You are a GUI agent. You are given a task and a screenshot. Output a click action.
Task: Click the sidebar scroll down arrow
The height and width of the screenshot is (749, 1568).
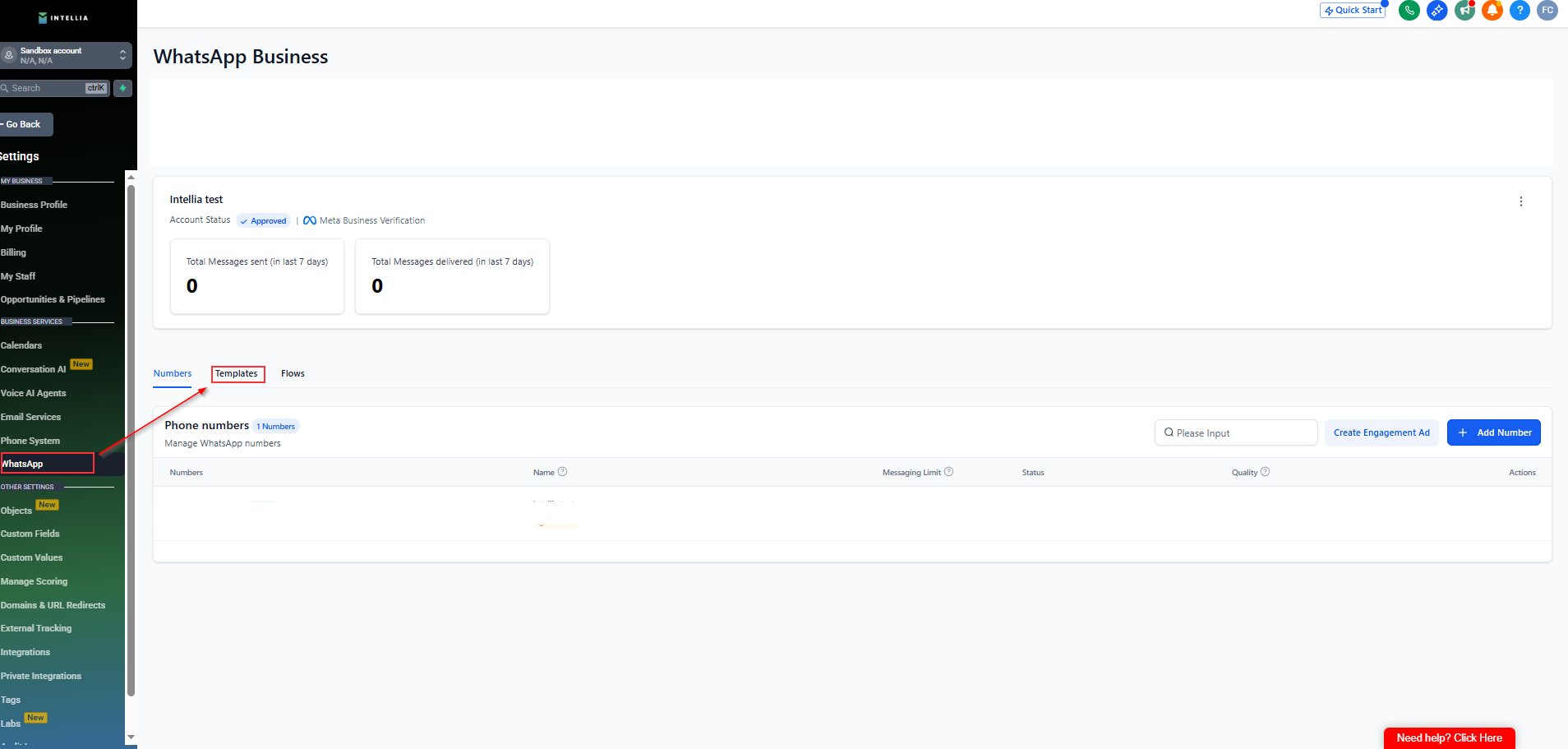pyautogui.click(x=131, y=737)
